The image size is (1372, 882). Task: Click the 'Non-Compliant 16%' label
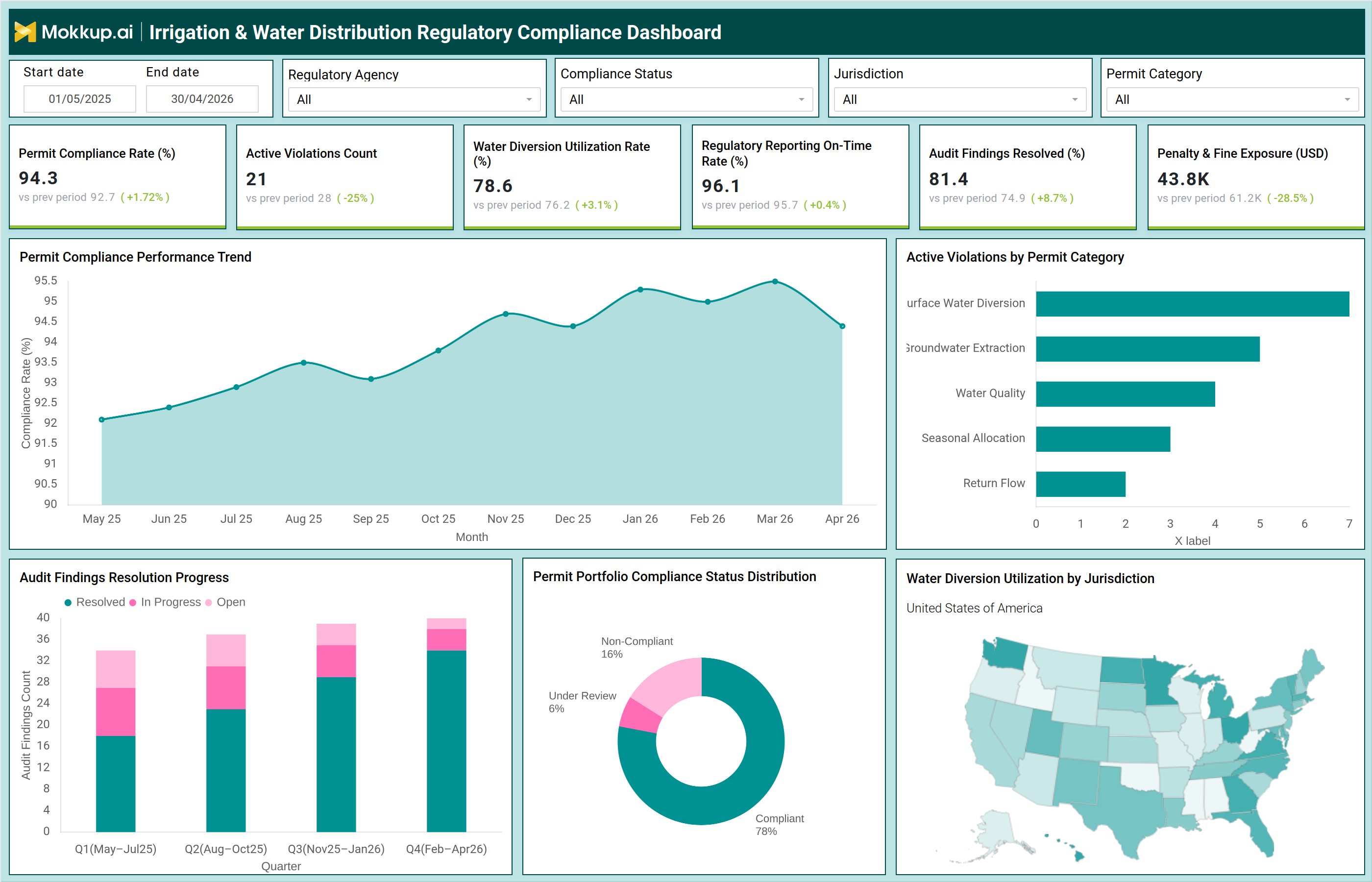tap(637, 648)
